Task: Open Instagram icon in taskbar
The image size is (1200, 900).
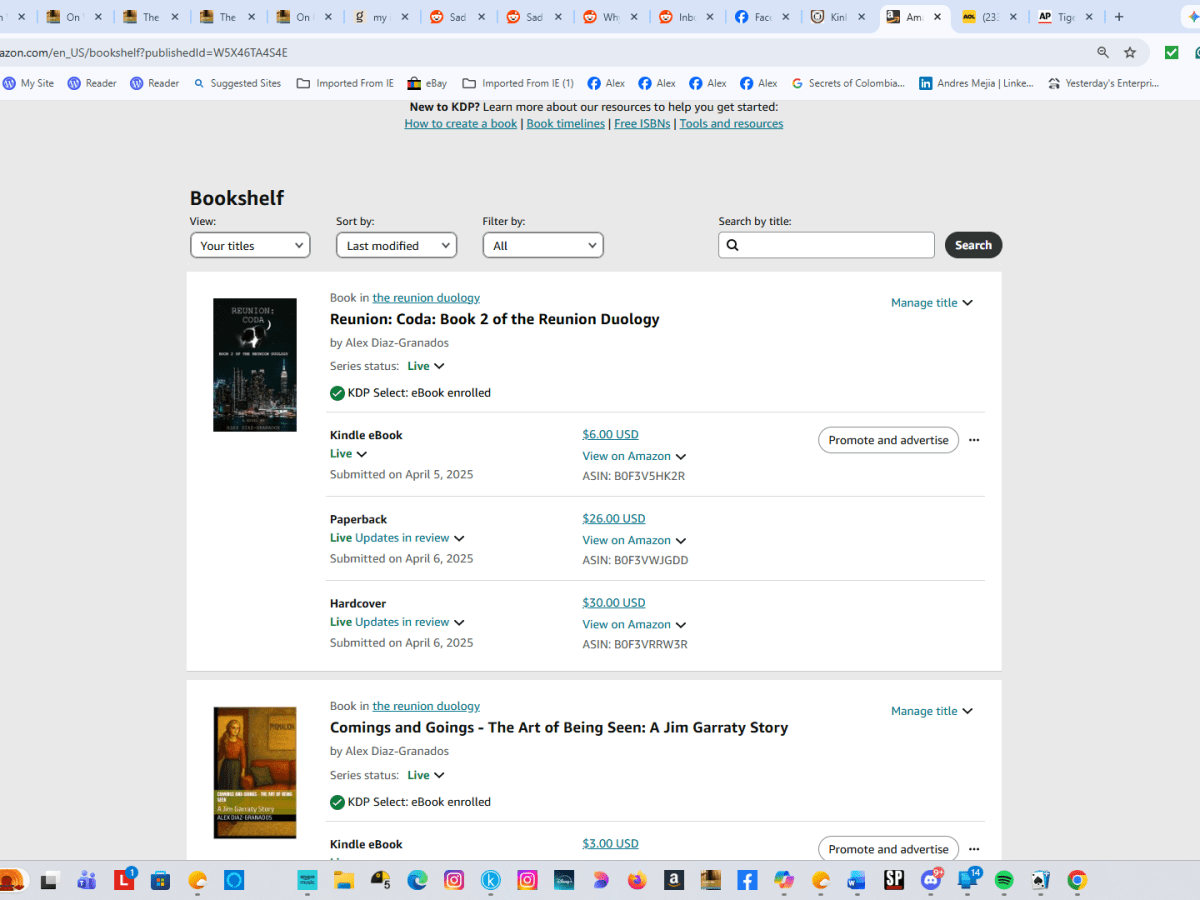Action: (x=454, y=880)
